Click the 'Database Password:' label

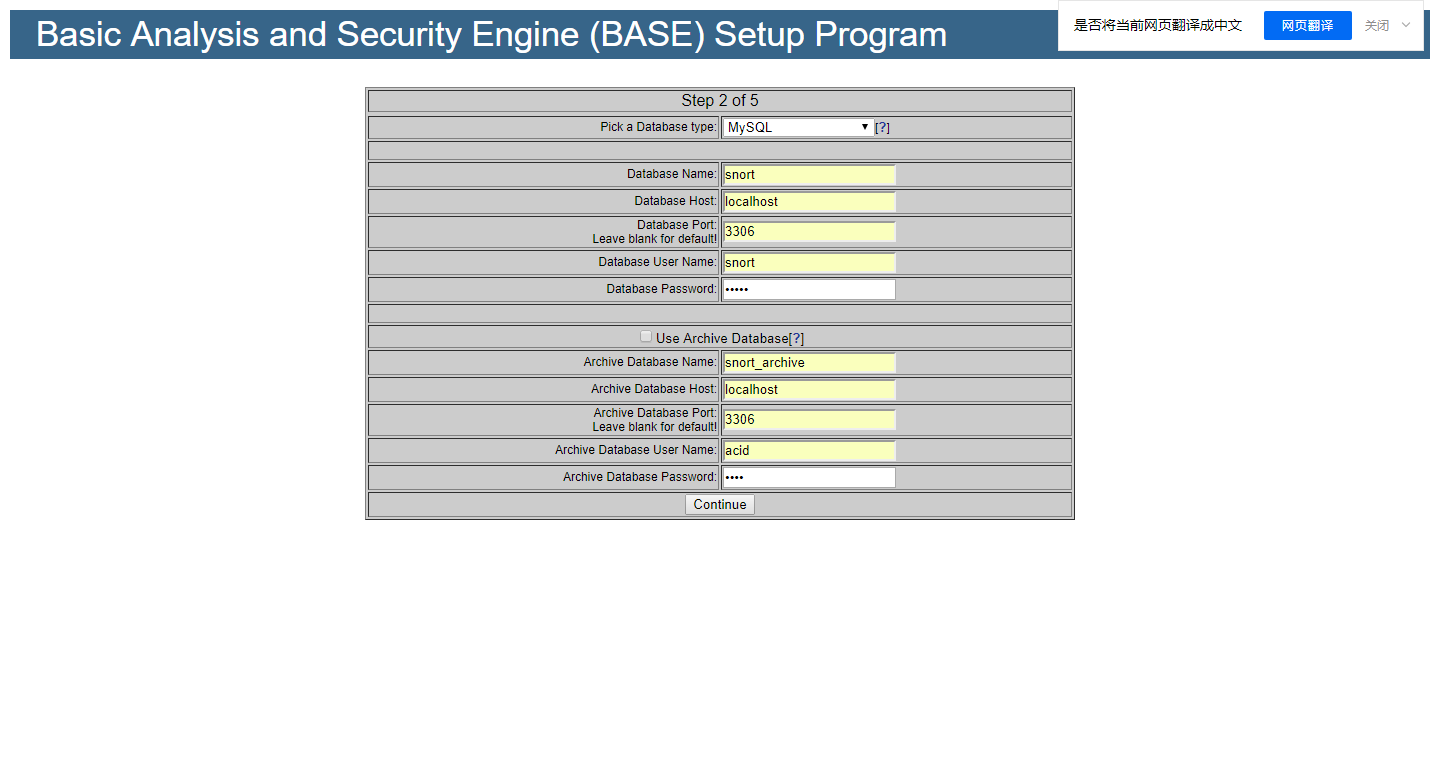(x=662, y=289)
